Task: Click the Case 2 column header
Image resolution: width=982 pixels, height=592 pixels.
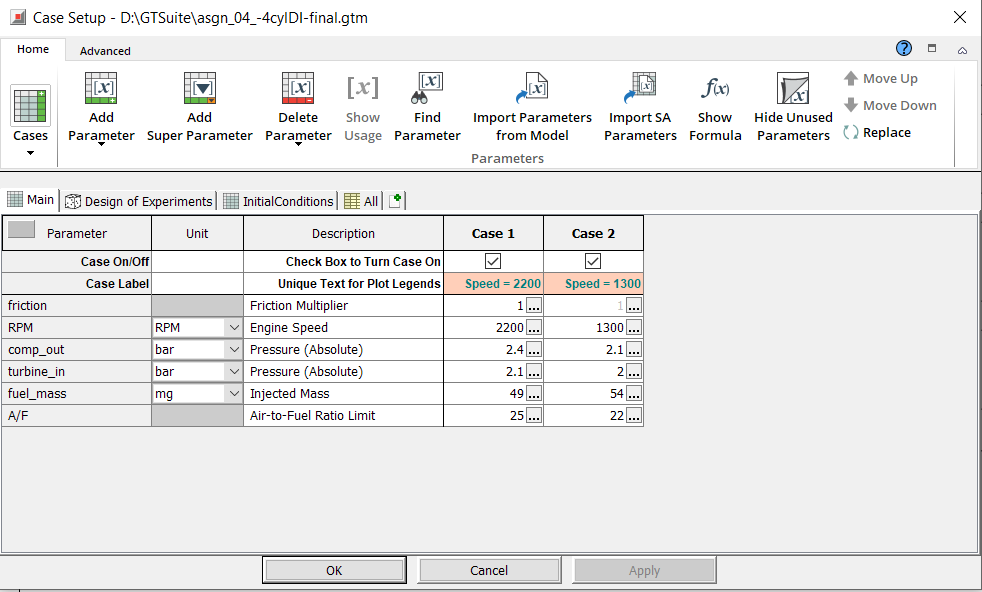Action: tap(594, 234)
